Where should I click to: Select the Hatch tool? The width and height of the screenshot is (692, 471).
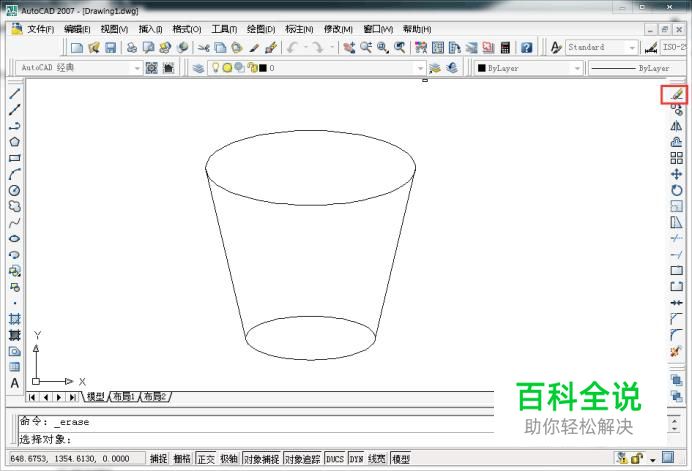click(x=15, y=319)
